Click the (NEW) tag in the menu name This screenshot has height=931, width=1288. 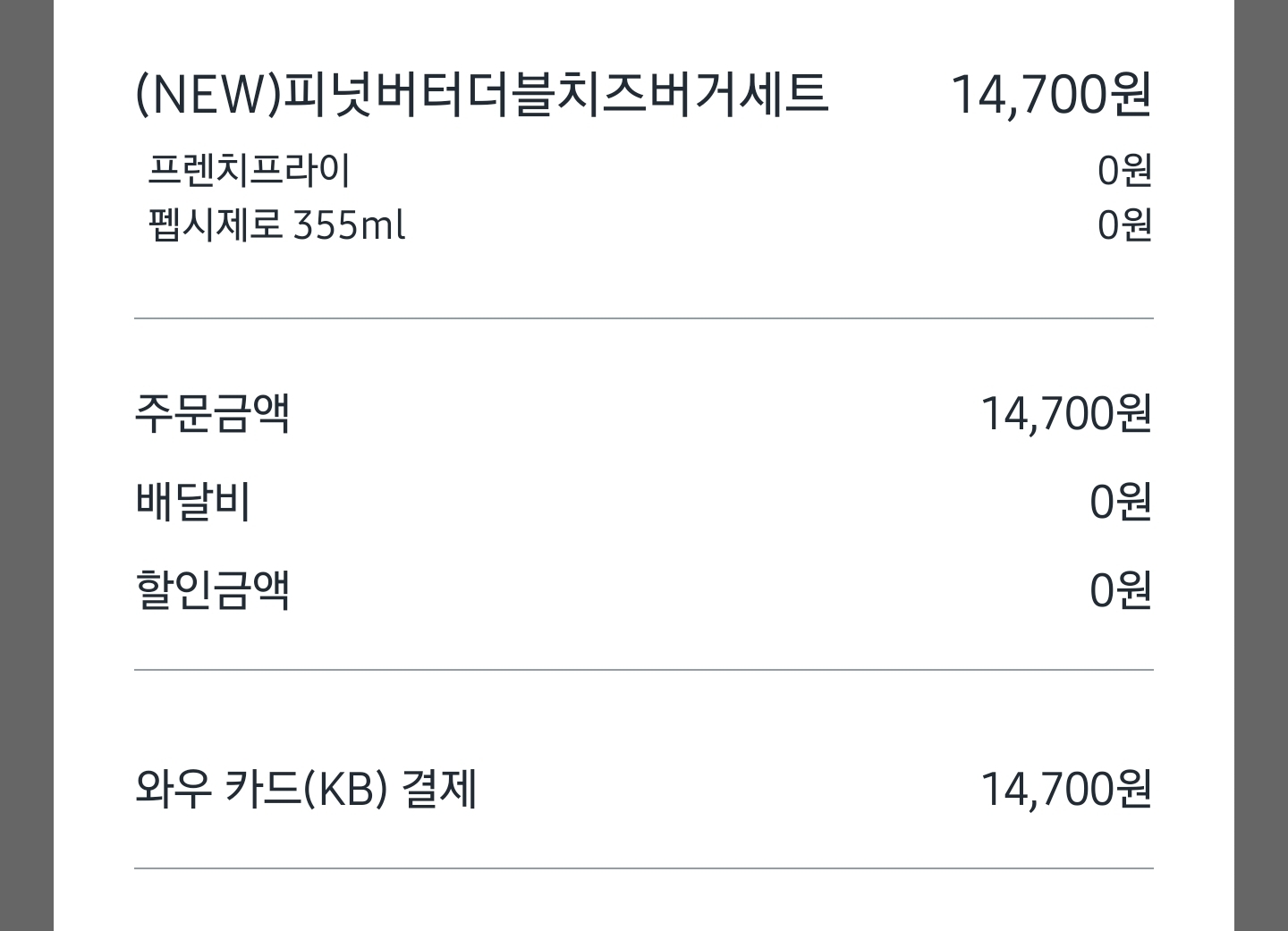tap(208, 94)
